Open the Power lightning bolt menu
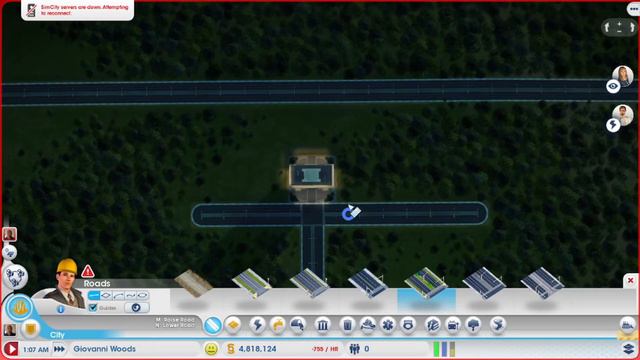Image resolution: width=640 pixels, height=360 pixels. pyautogui.click(x=258, y=325)
